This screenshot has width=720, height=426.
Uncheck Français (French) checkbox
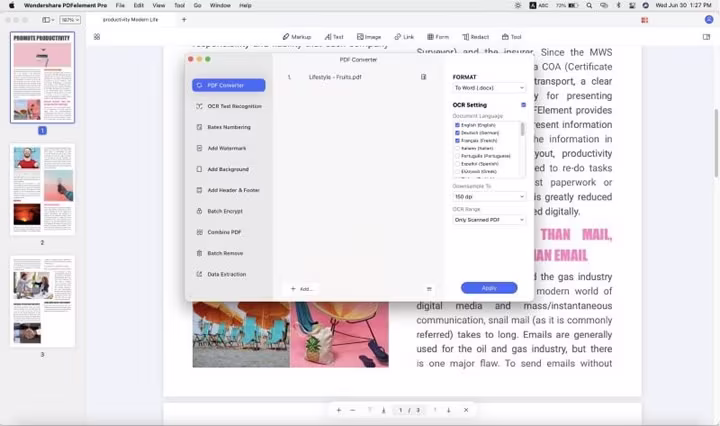point(457,140)
